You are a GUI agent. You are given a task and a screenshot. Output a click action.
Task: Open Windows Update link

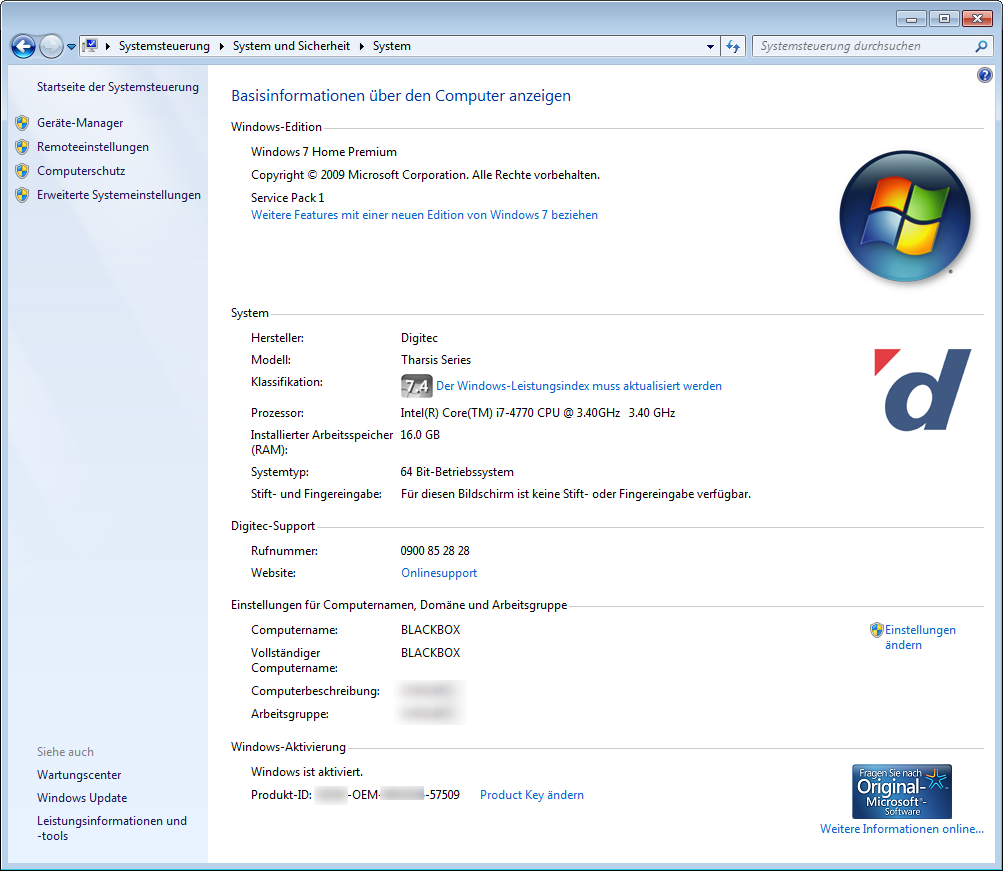point(82,798)
